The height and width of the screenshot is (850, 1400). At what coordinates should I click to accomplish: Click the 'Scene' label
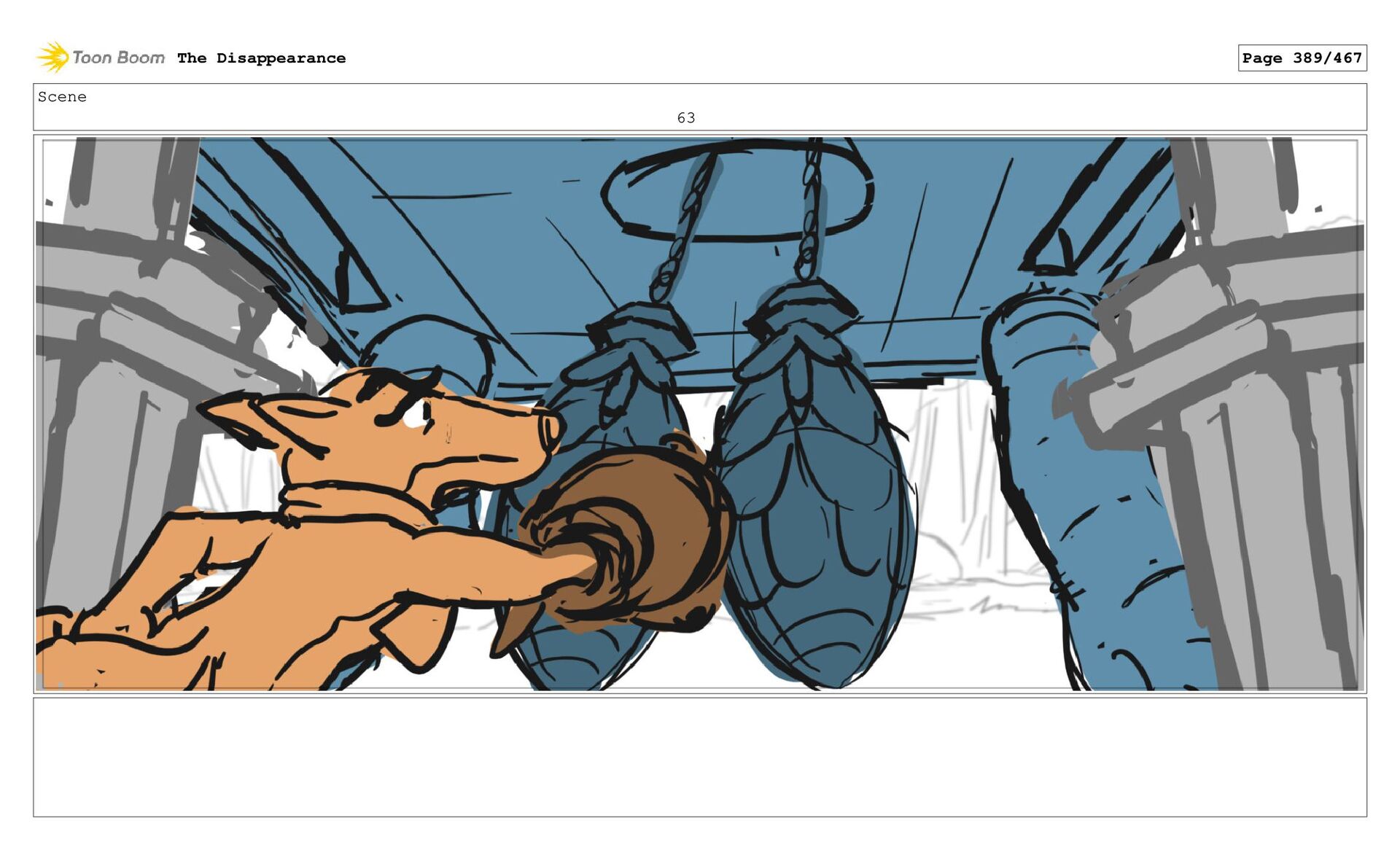[62, 97]
